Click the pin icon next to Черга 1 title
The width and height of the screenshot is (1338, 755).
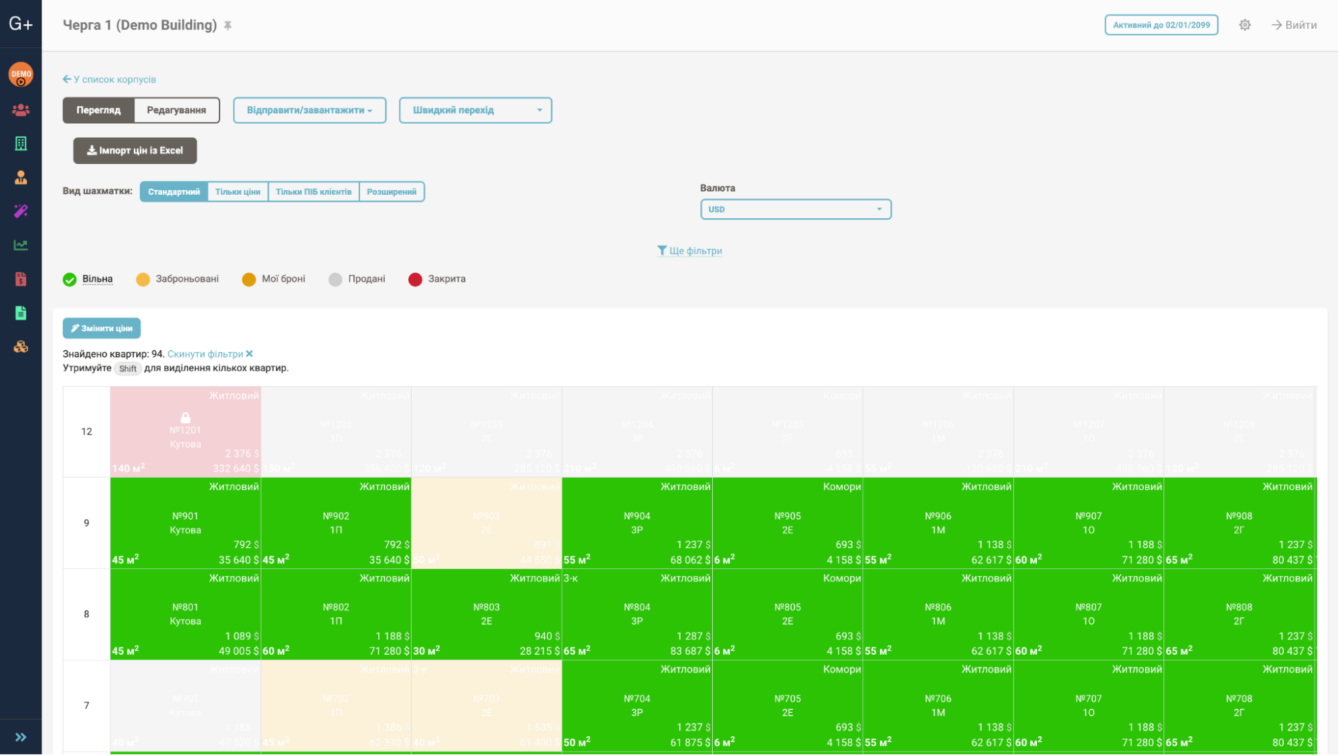point(228,26)
